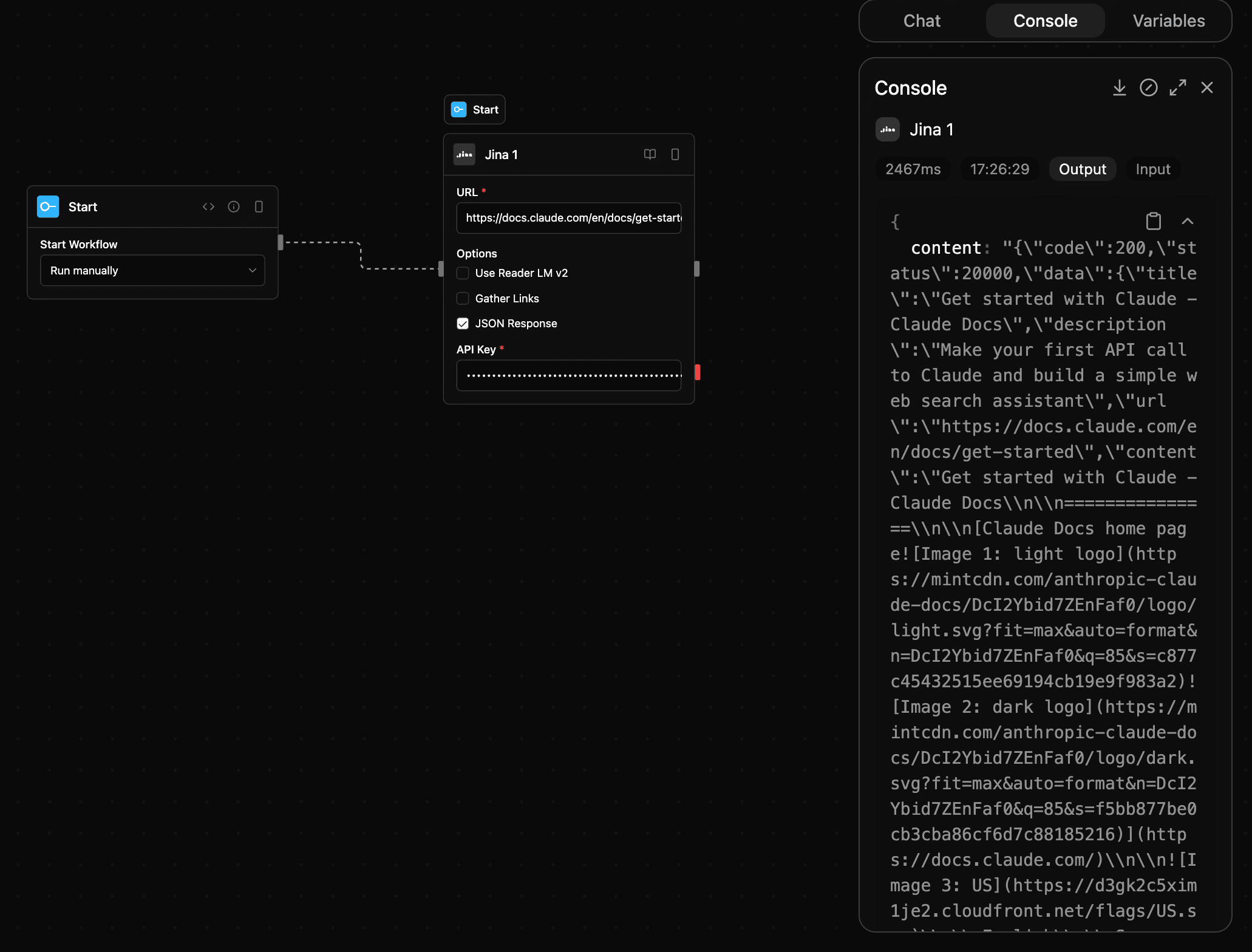This screenshot has width=1252, height=952.
Task: Show info for the Start node
Action: [234, 206]
